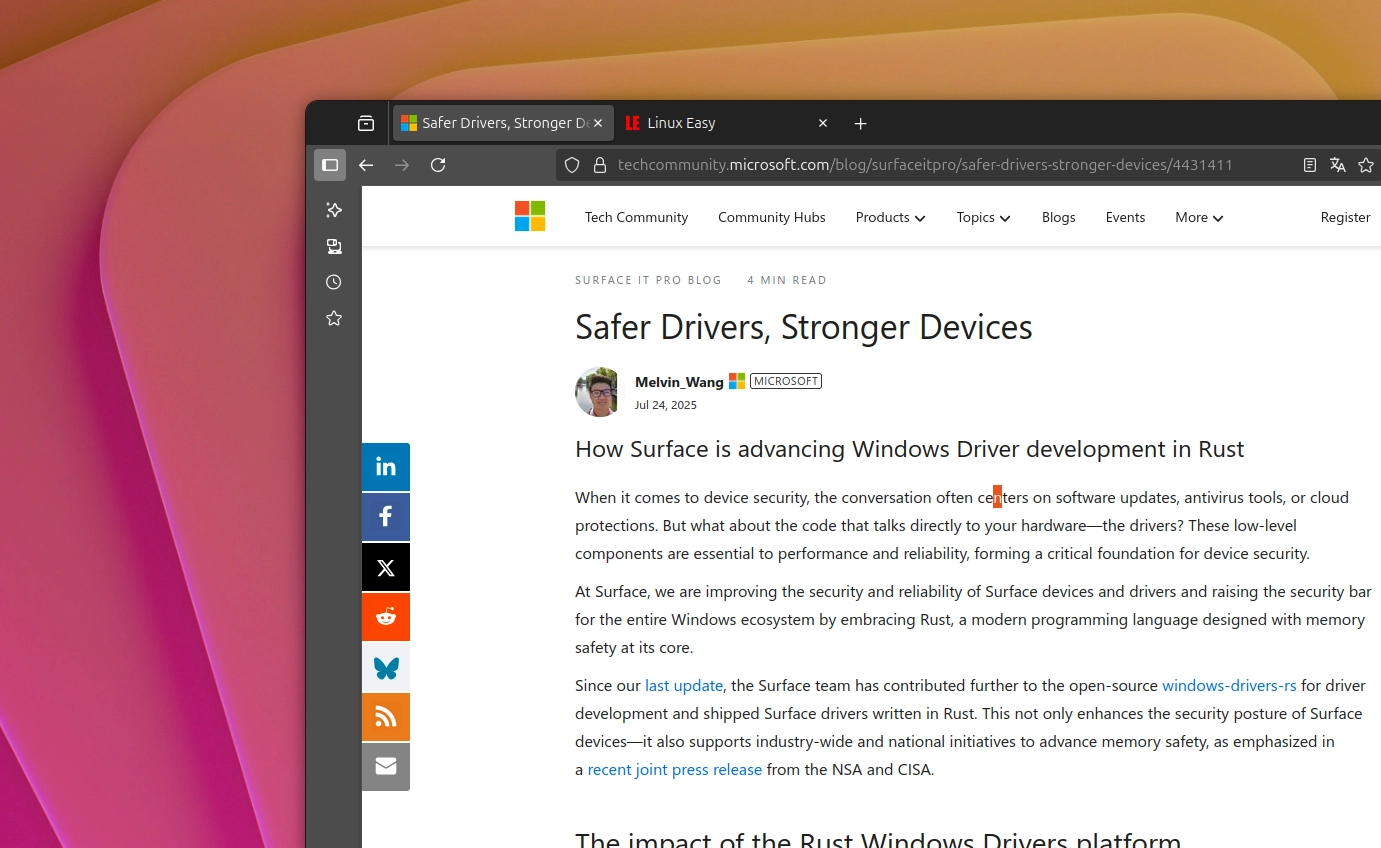Bookmark this page with the star

pos(1366,165)
